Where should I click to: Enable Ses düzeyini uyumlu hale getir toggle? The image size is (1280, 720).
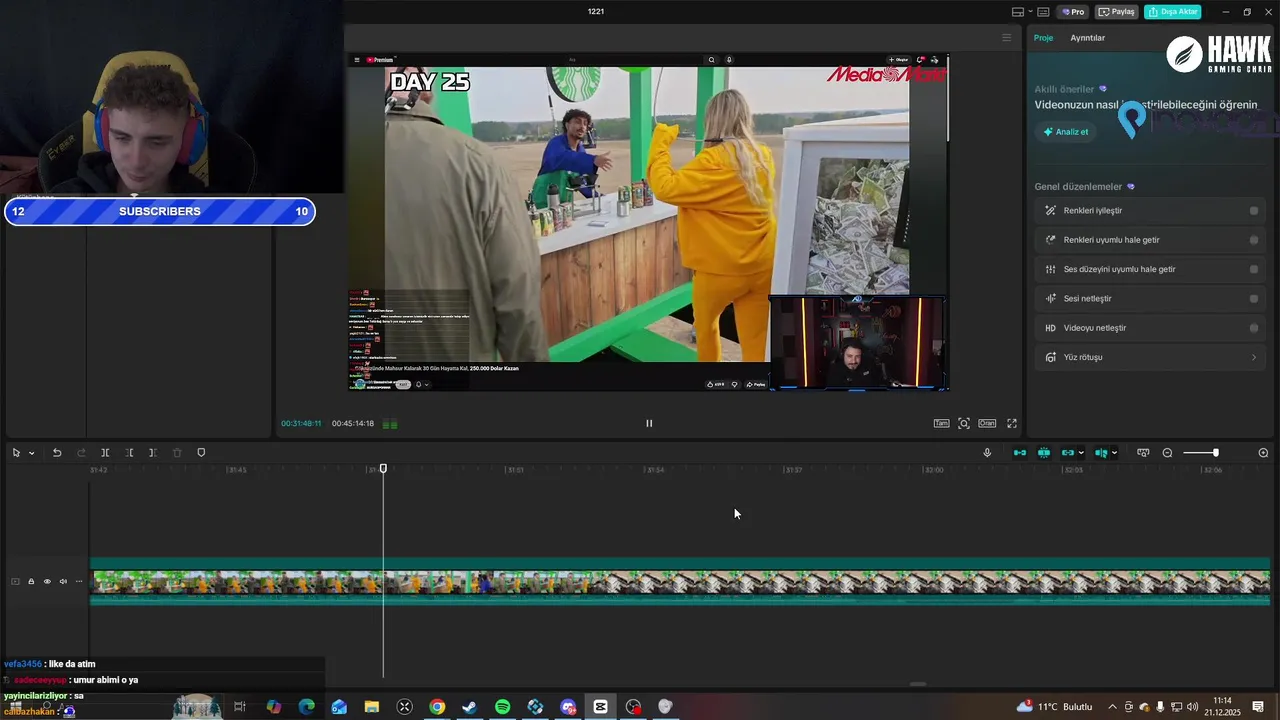click(x=1254, y=269)
